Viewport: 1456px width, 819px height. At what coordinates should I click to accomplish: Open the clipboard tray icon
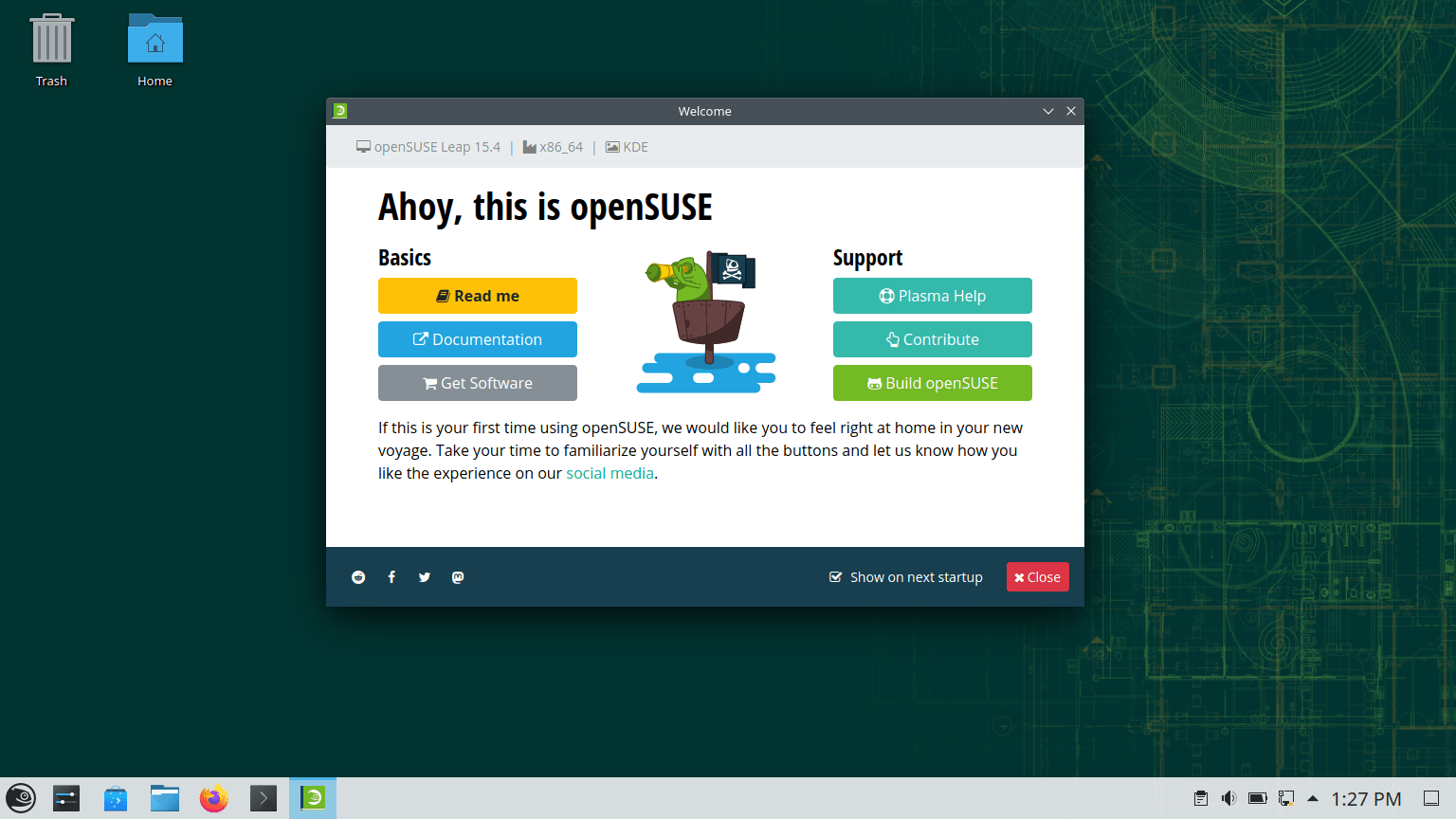pos(1201,798)
